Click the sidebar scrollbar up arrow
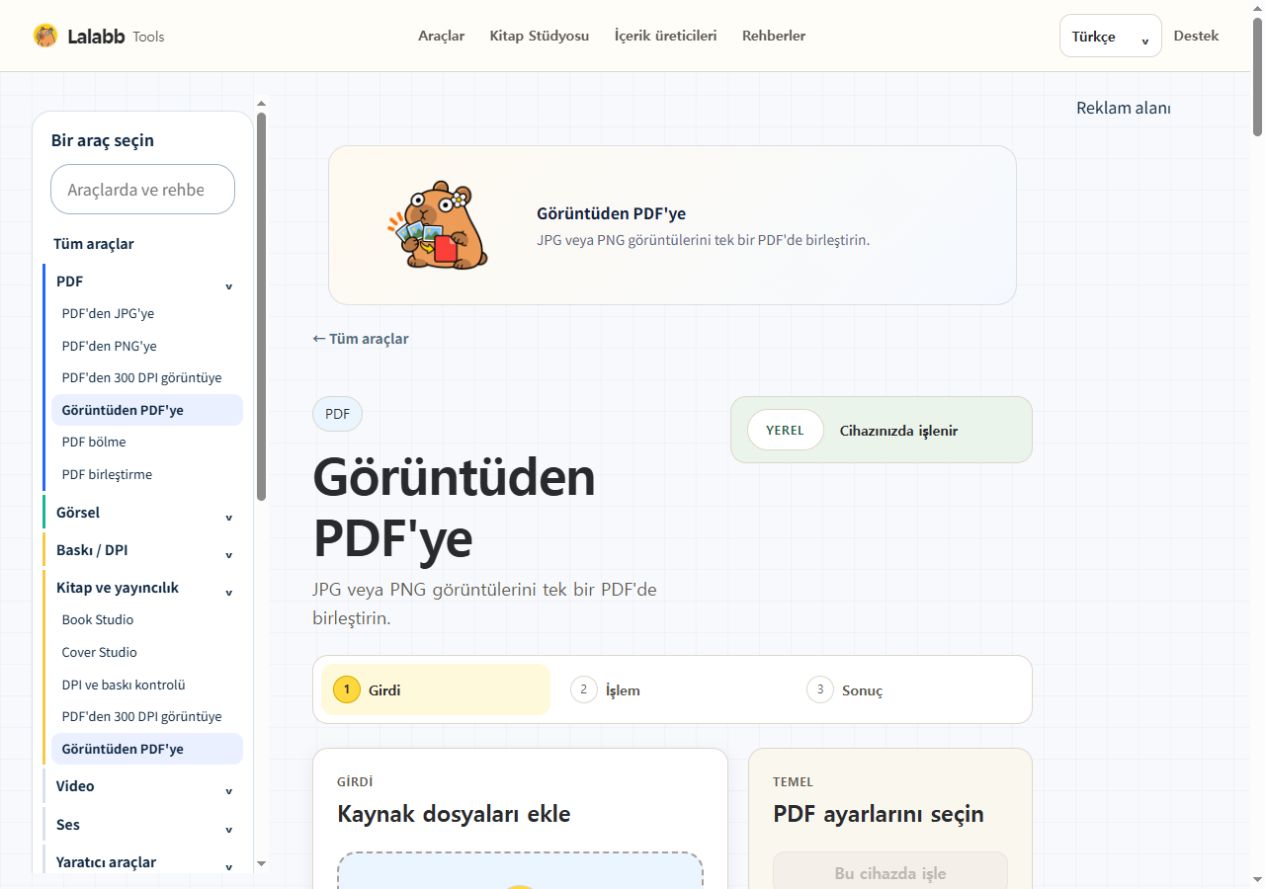1265x889 pixels. tap(262, 102)
